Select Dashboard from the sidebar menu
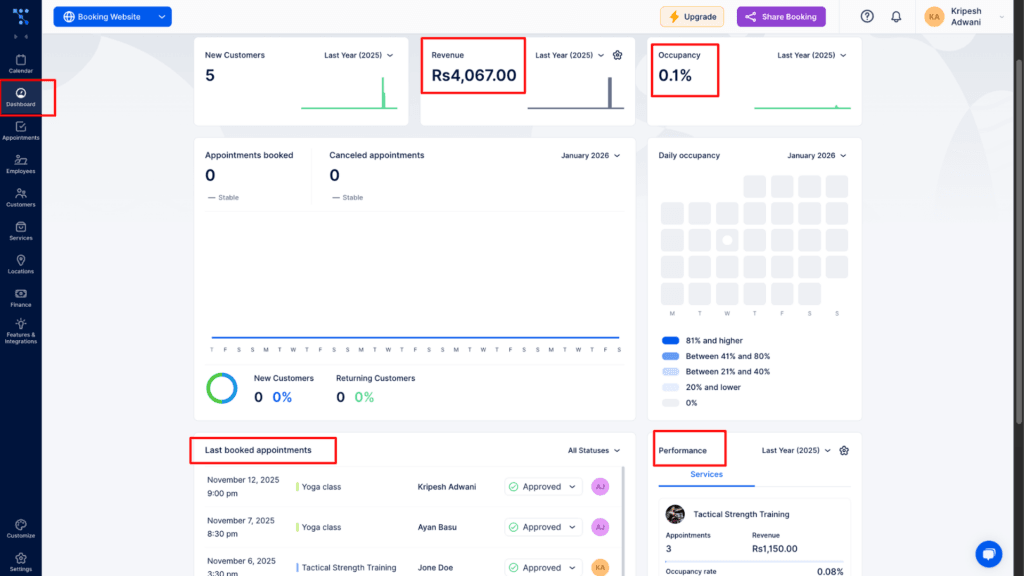The height and width of the screenshot is (576, 1024). coord(20,97)
